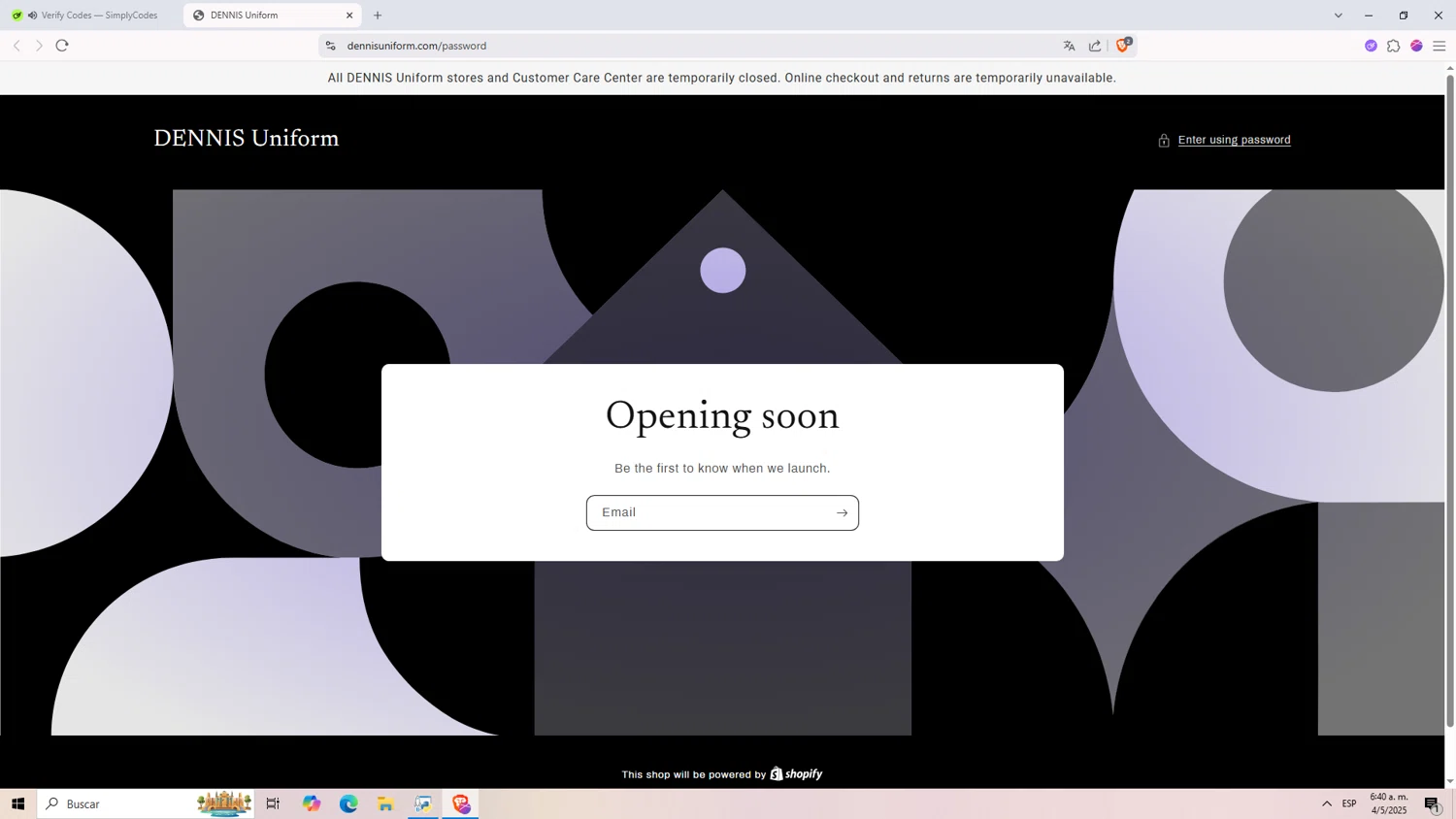Screen dimensions: 1456x819
Task: Submit email with the arrow button
Action: (842, 513)
